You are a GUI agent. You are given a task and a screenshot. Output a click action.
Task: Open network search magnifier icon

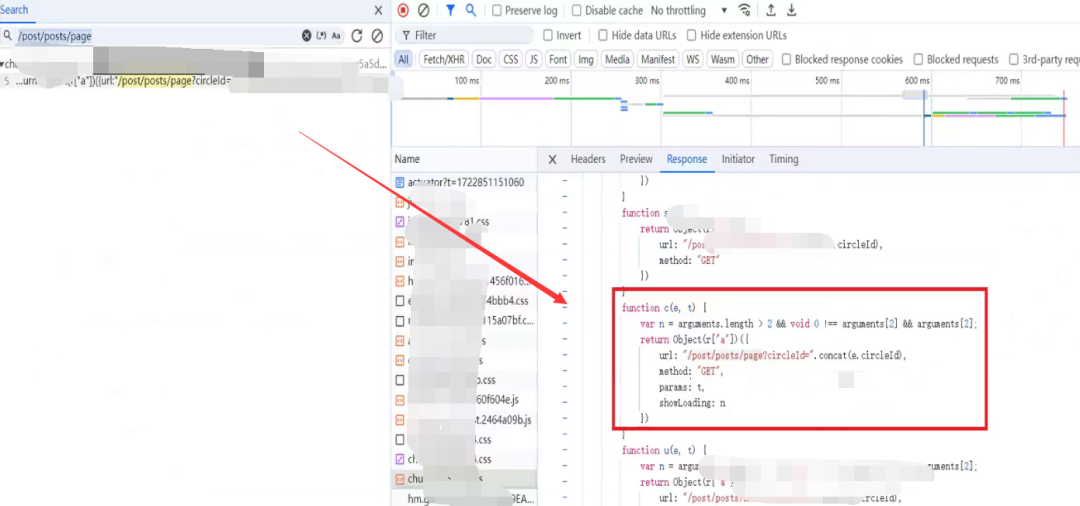coord(471,10)
